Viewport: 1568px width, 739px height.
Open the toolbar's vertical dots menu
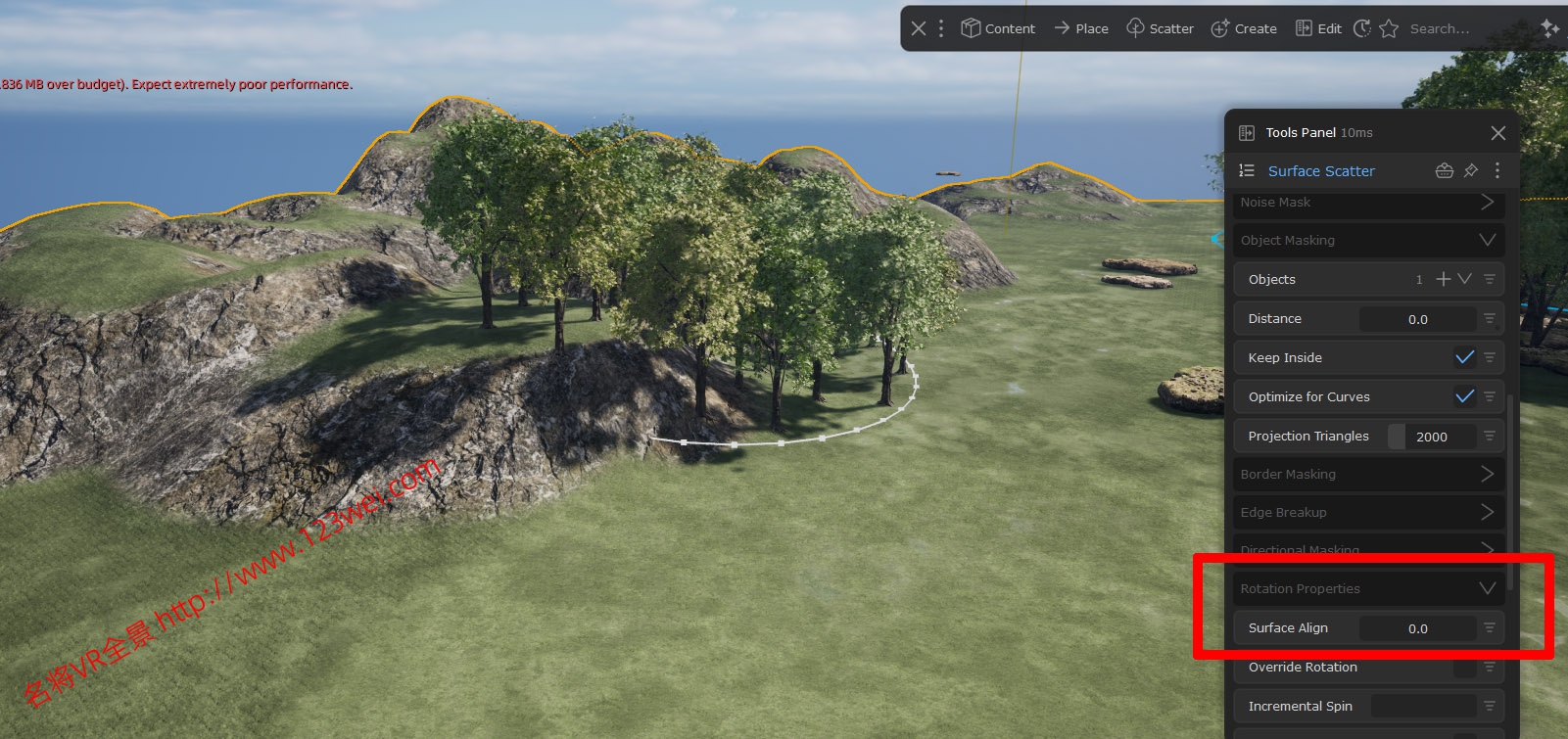click(941, 28)
